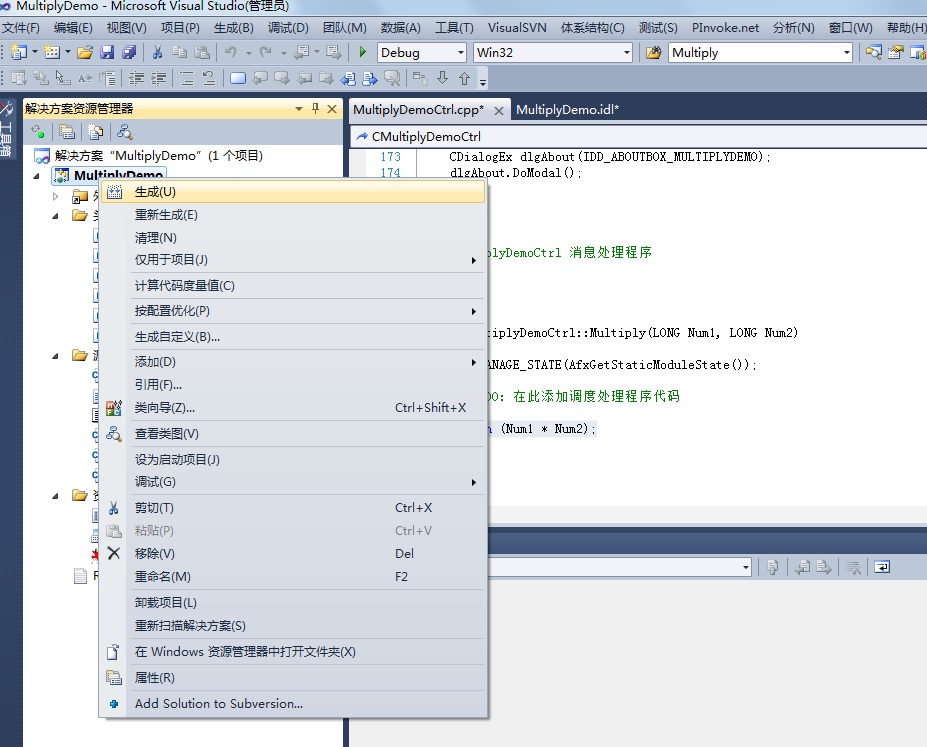927x747 pixels.
Task: Open the Win32 platform dropdown
Action: pyautogui.click(x=627, y=53)
